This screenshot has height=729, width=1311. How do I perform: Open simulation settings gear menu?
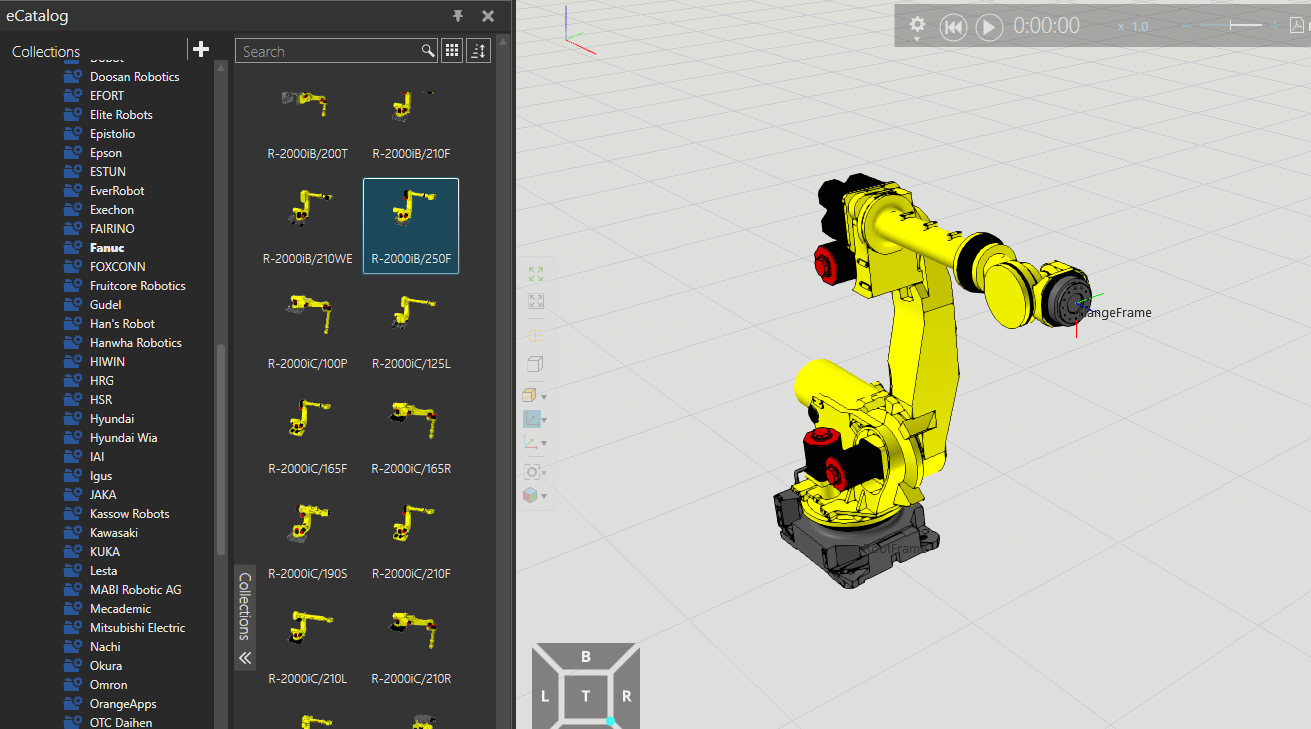click(917, 25)
